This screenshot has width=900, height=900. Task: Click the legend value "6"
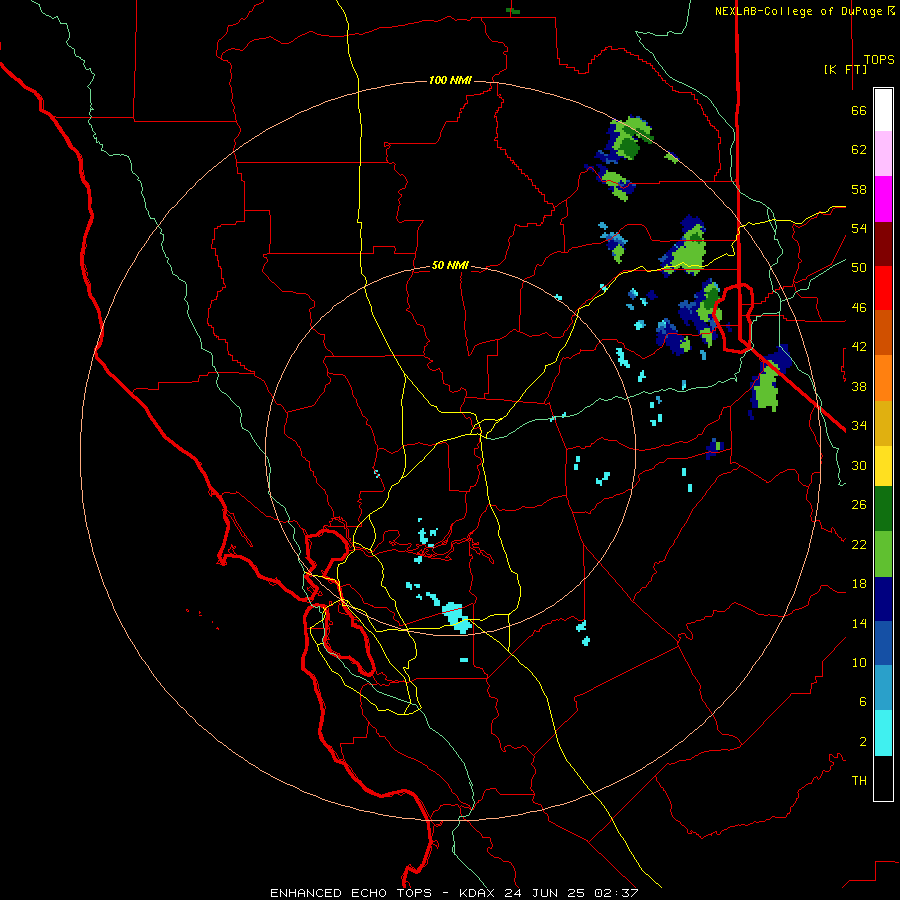click(x=863, y=702)
